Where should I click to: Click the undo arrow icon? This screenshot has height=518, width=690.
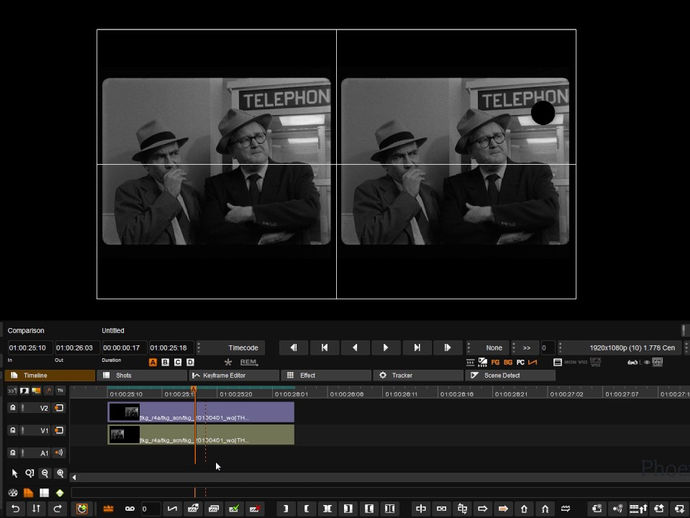point(16,509)
